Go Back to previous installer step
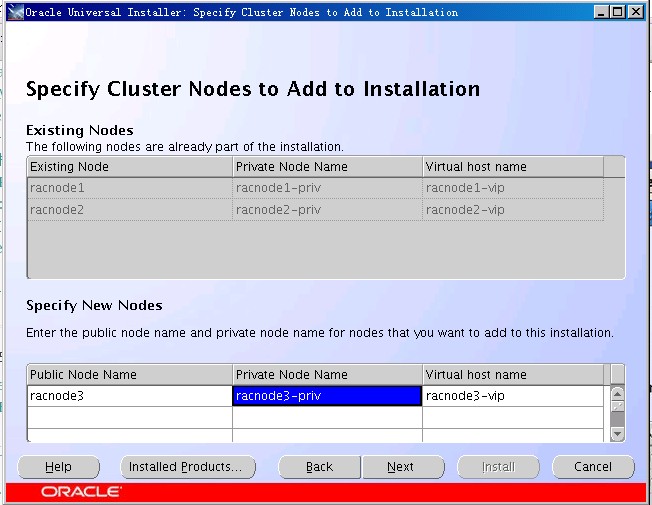Screen dimensions: 652x505 319,467
